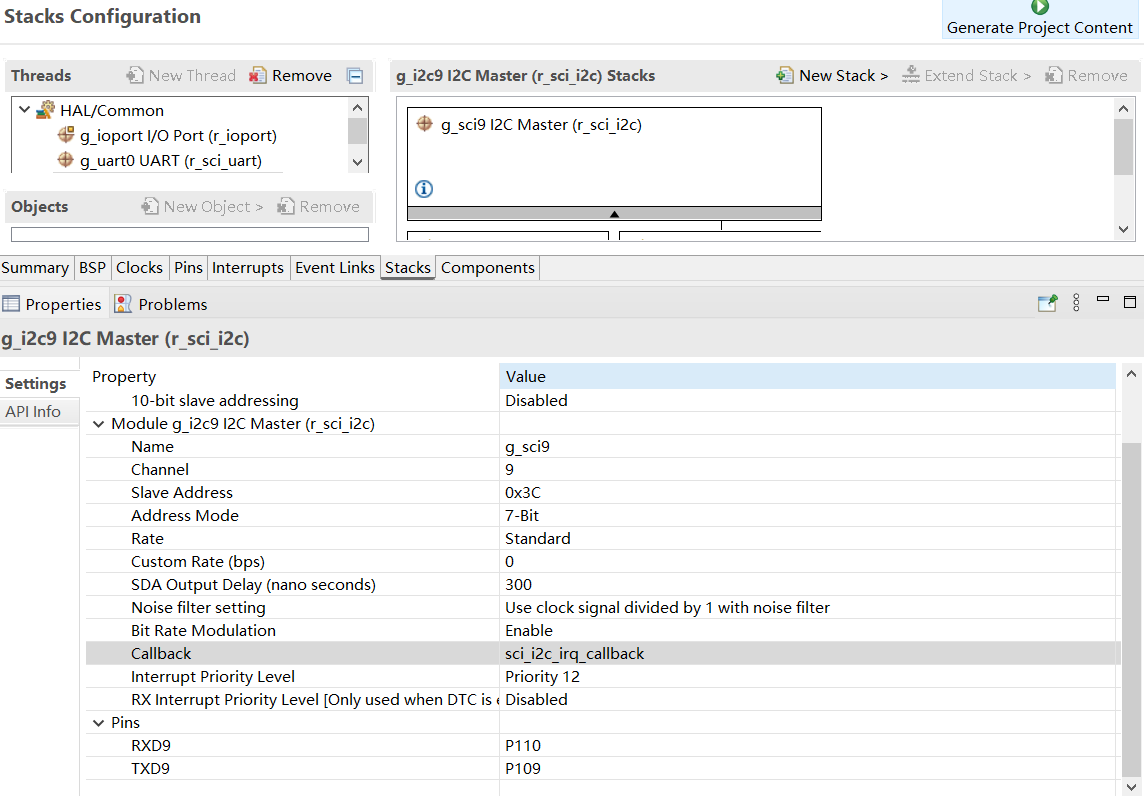Collapse the Module g_i2c9 I2C Master section
This screenshot has height=796, width=1144.
[98, 424]
